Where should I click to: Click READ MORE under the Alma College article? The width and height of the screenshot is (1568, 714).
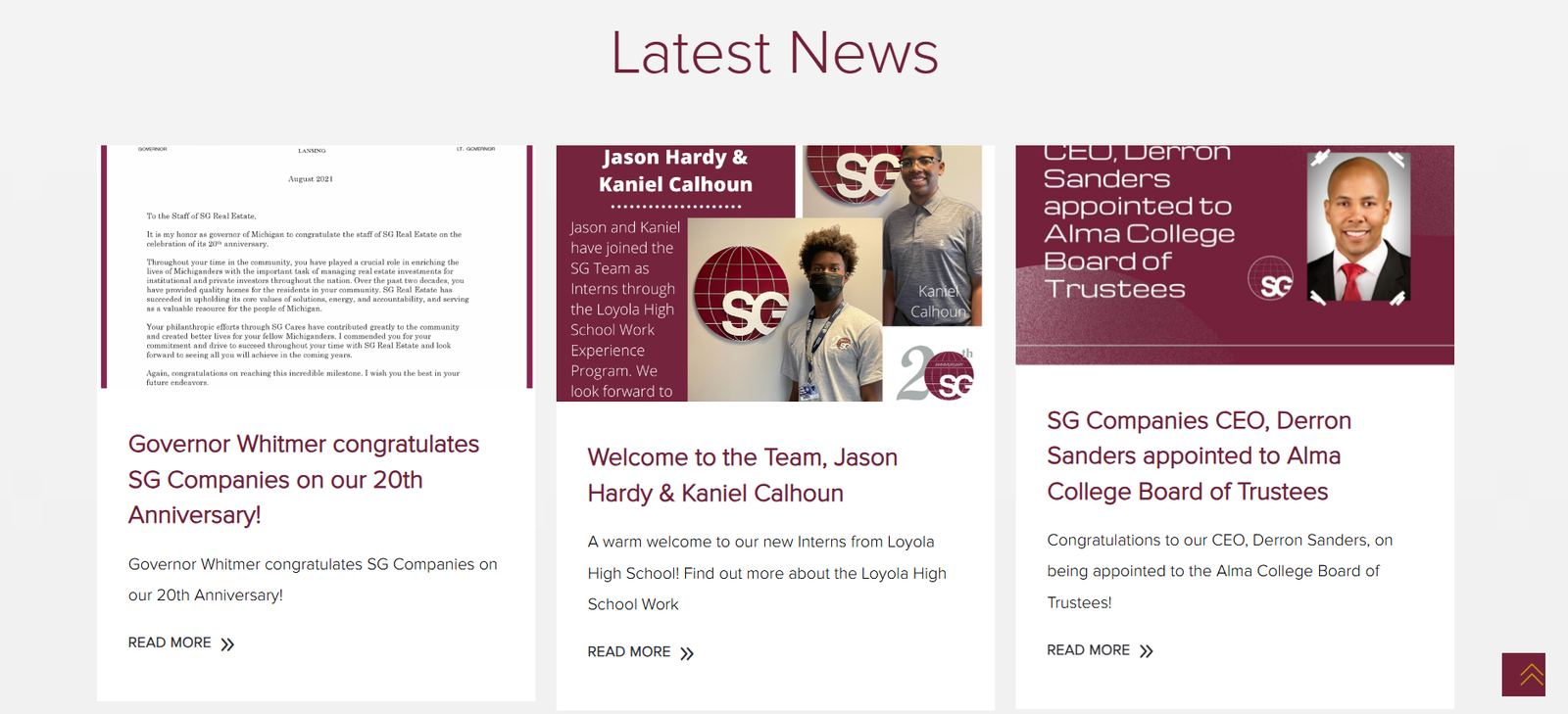click(x=1088, y=649)
